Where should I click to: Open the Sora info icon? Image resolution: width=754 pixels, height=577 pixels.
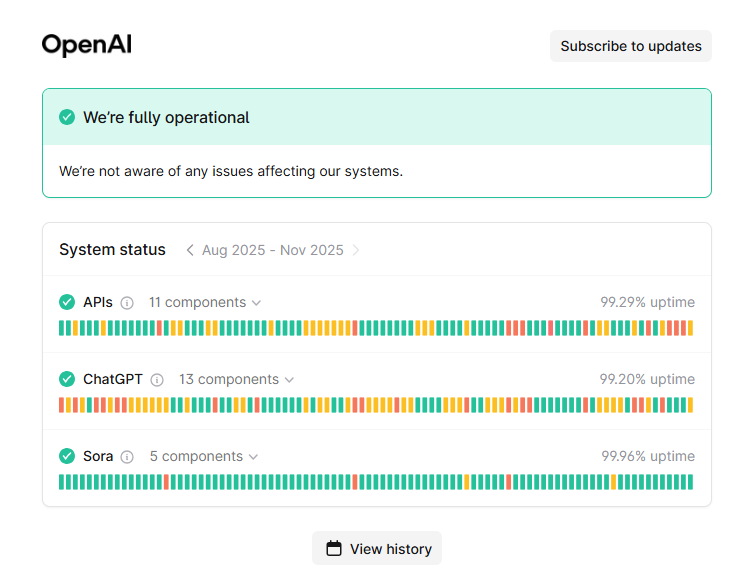pyautogui.click(x=127, y=456)
